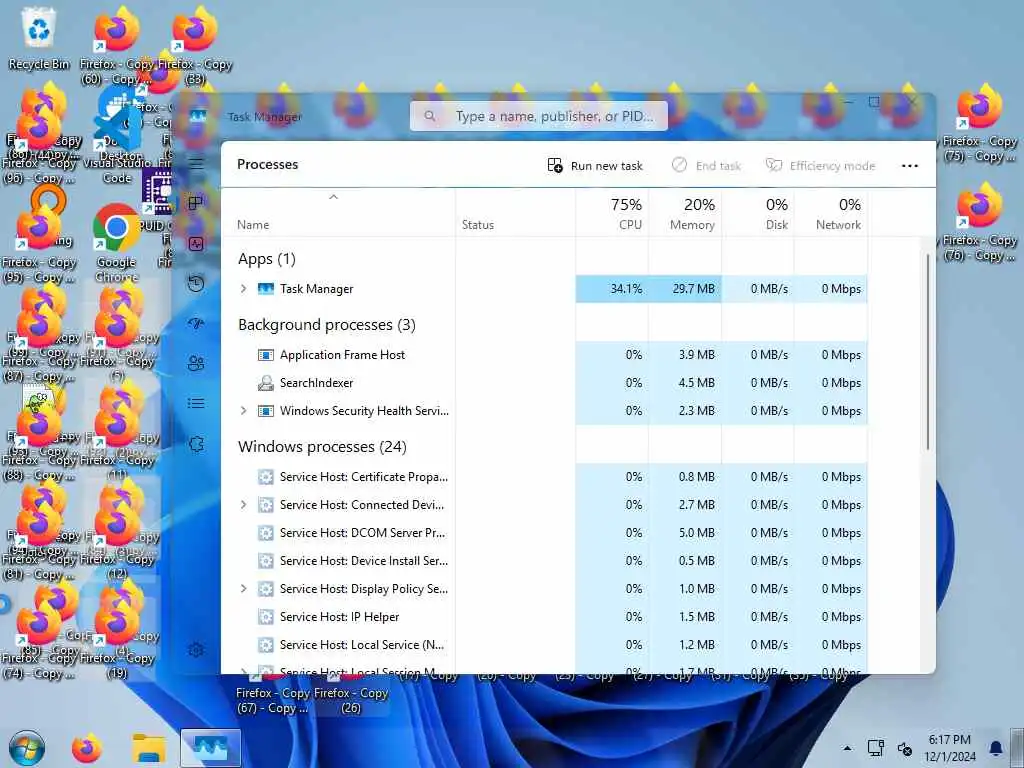Expand Service Host: Display Policy Service row
This screenshot has height=768, width=1024.
pyautogui.click(x=244, y=588)
